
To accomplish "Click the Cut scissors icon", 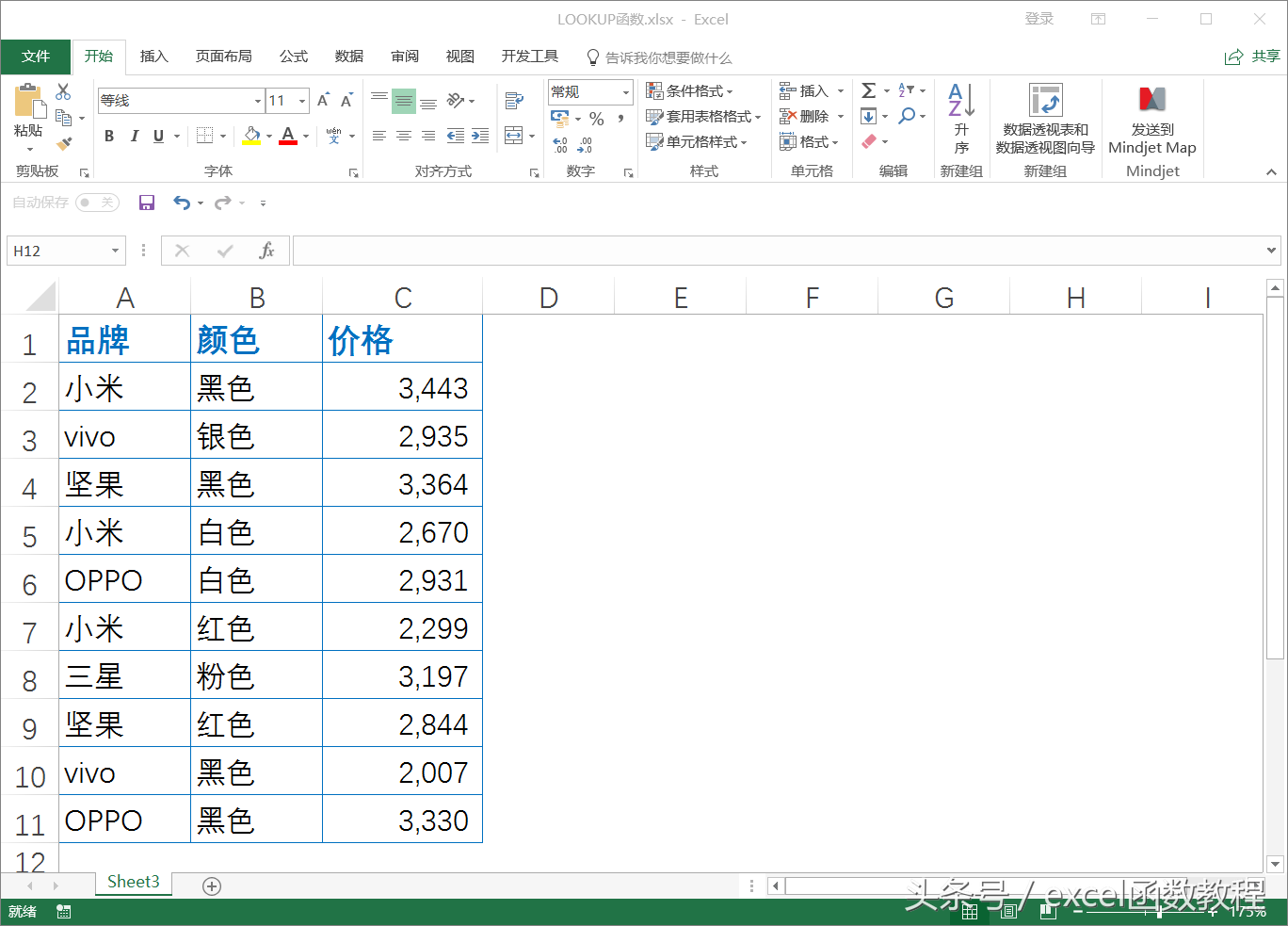I will (x=63, y=91).
